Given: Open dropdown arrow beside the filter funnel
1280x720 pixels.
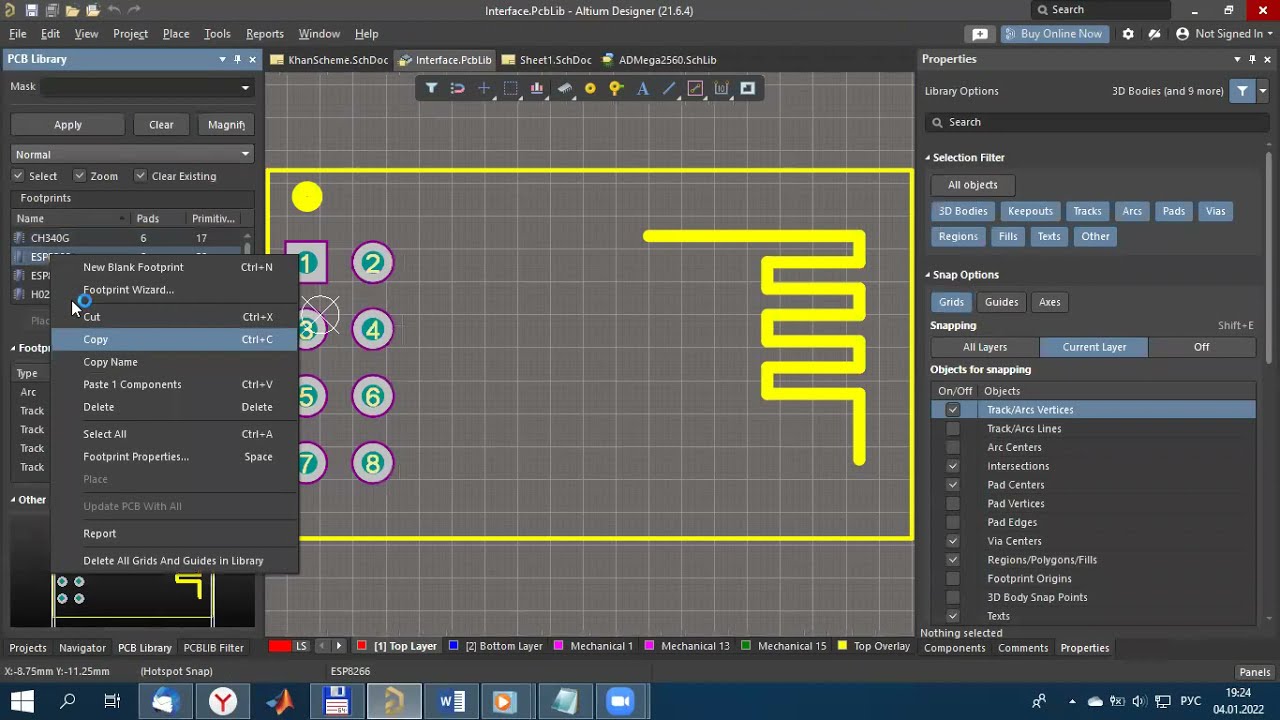Looking at the screenshot, I should pyautogui.click(x=1264, y=91).
